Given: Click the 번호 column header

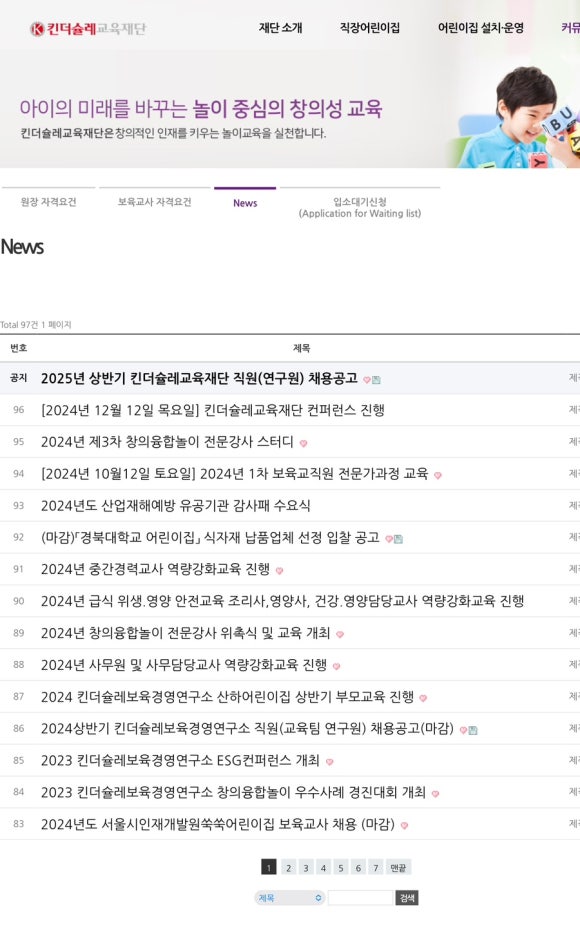Looking at the screenshot, I should tap(19, 348).
